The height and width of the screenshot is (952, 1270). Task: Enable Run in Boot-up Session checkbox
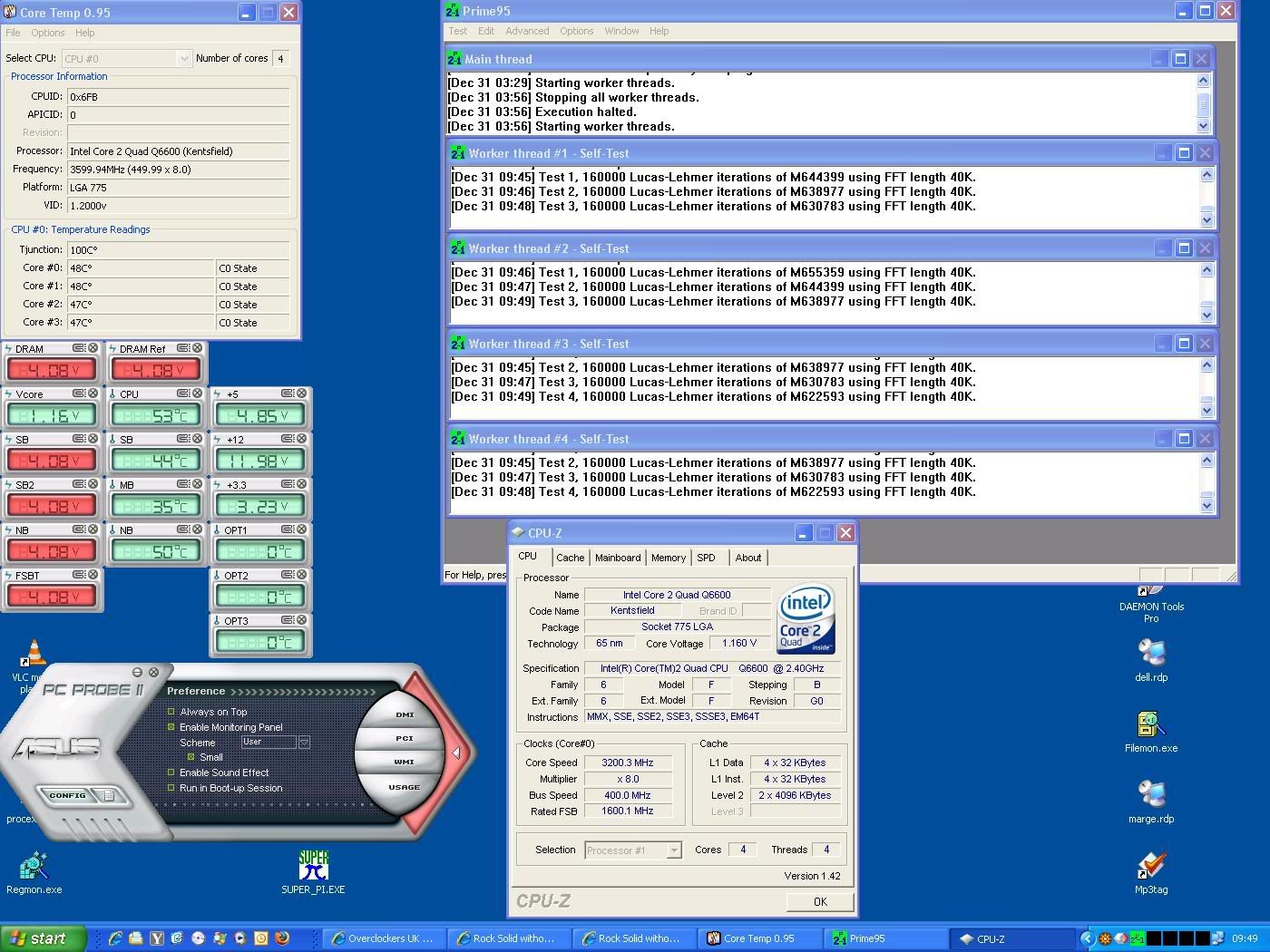(x=171, y=788)
